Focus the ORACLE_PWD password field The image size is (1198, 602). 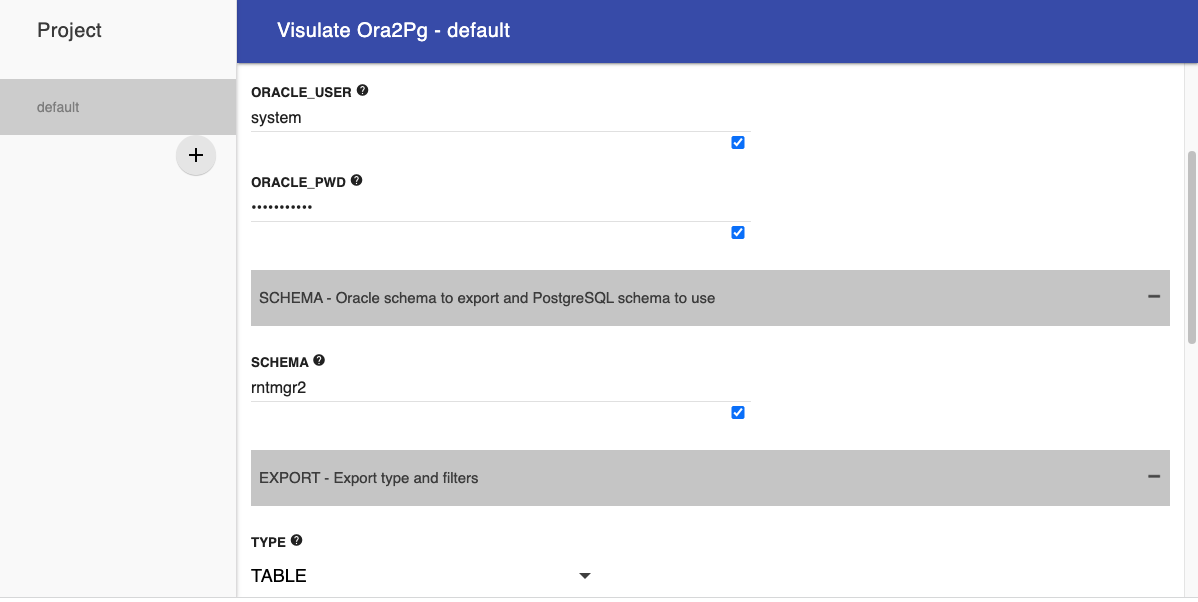tap(500, 208)
